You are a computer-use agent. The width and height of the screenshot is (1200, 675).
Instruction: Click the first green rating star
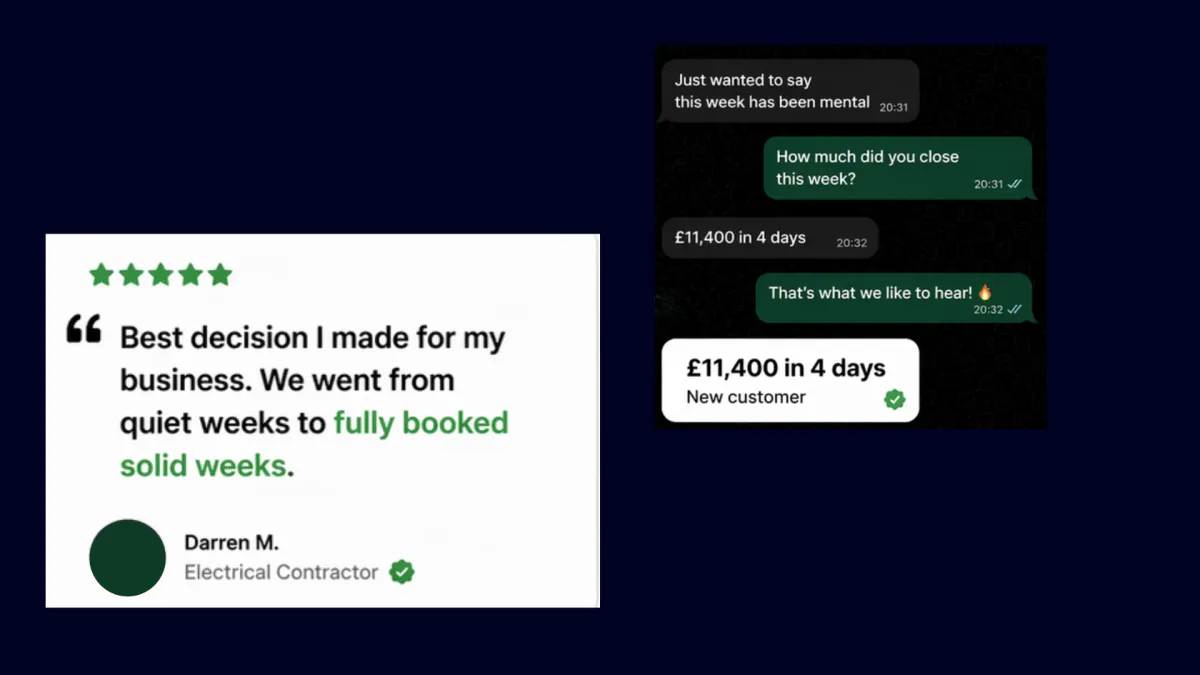101,275
